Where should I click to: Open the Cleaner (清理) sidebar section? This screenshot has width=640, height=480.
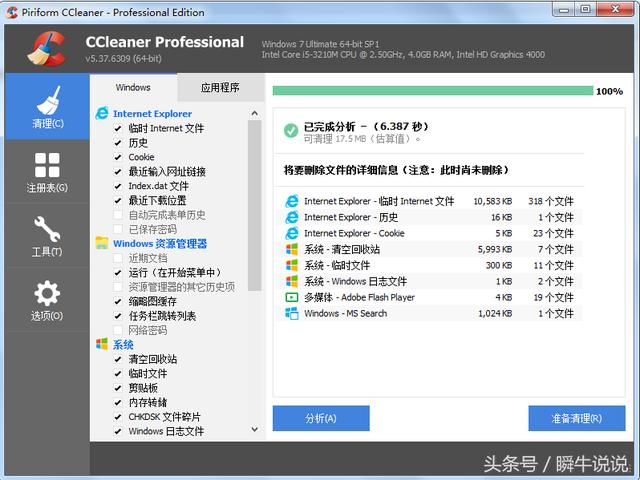tap(47, 107)
